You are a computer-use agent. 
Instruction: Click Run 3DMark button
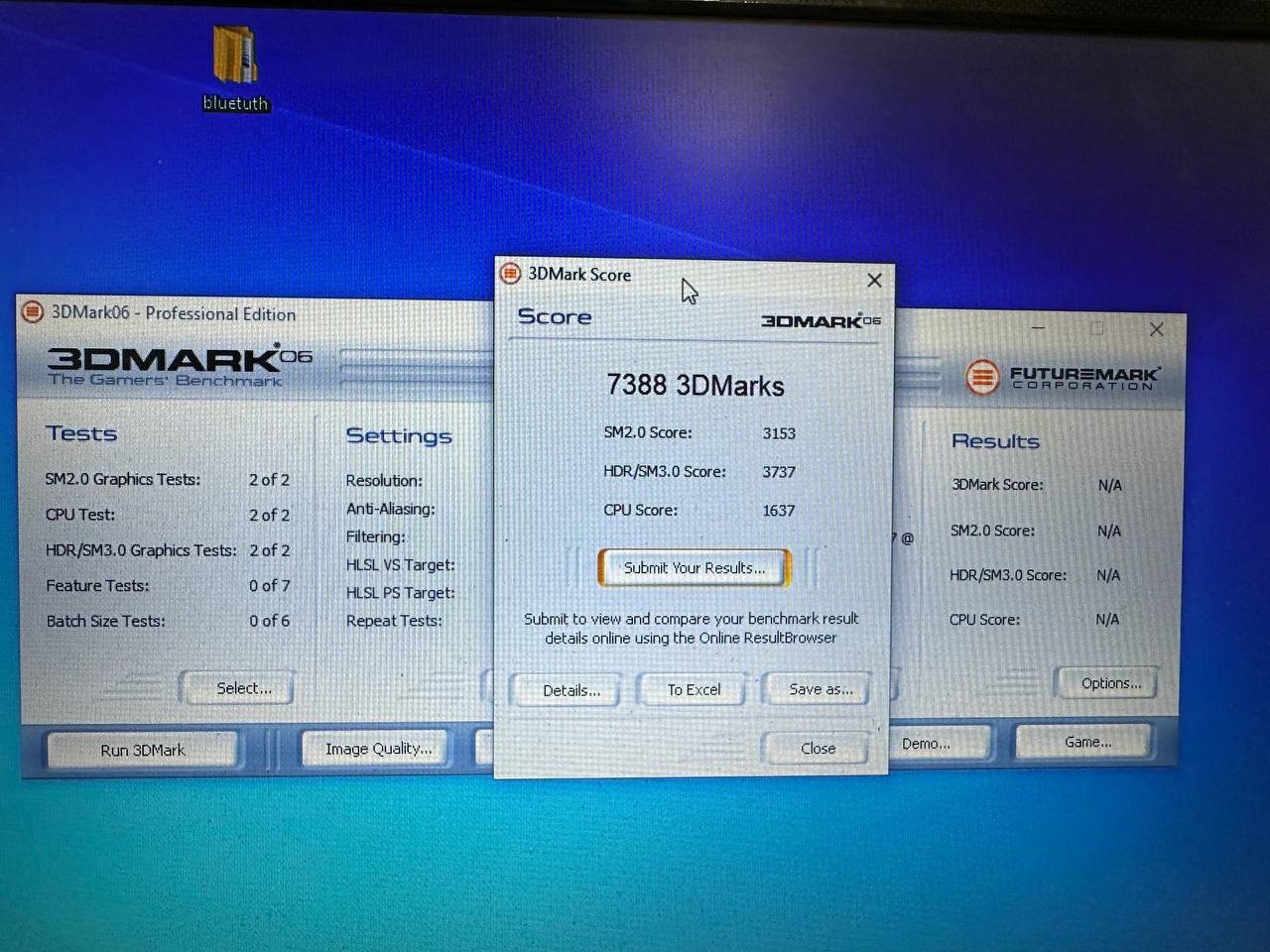tap(143, 750)
